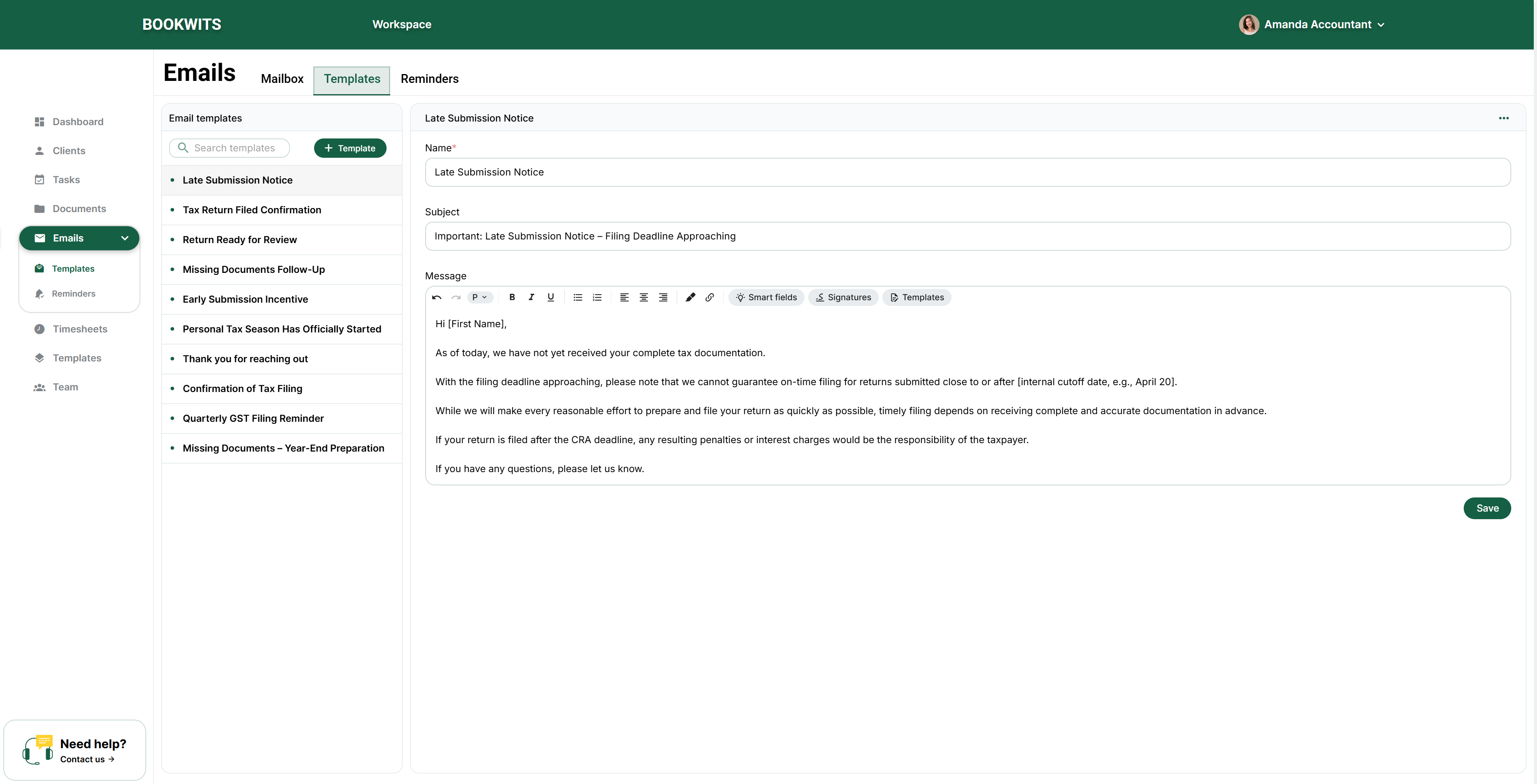Open the paragraph style dropdown
The image size is (1537, 784).
coord(479,297)
